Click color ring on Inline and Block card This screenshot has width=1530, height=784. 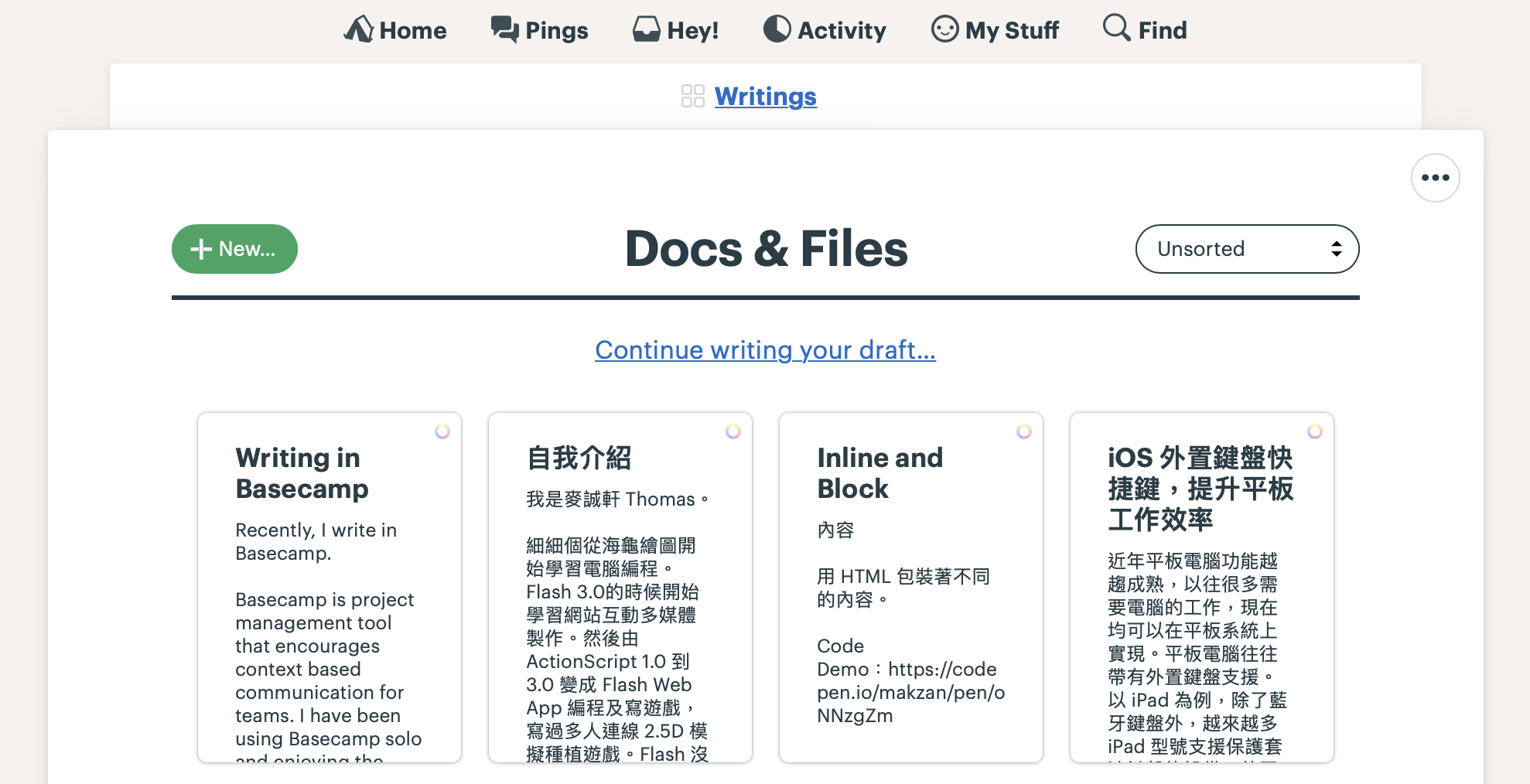tap(1024, 431)
